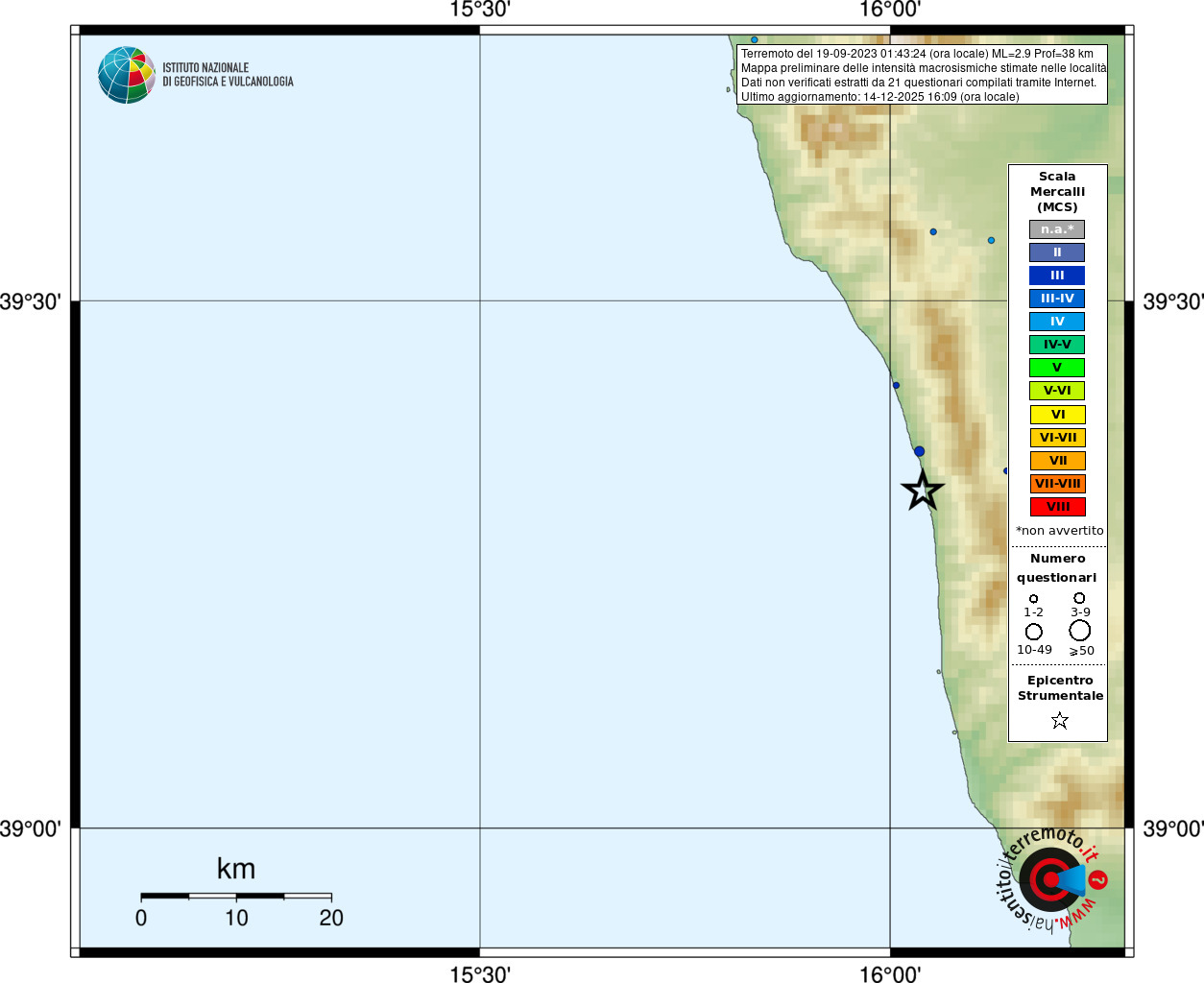
Task: Click the 15°30' longitude label on top axis
Action: tap(480, 10)
